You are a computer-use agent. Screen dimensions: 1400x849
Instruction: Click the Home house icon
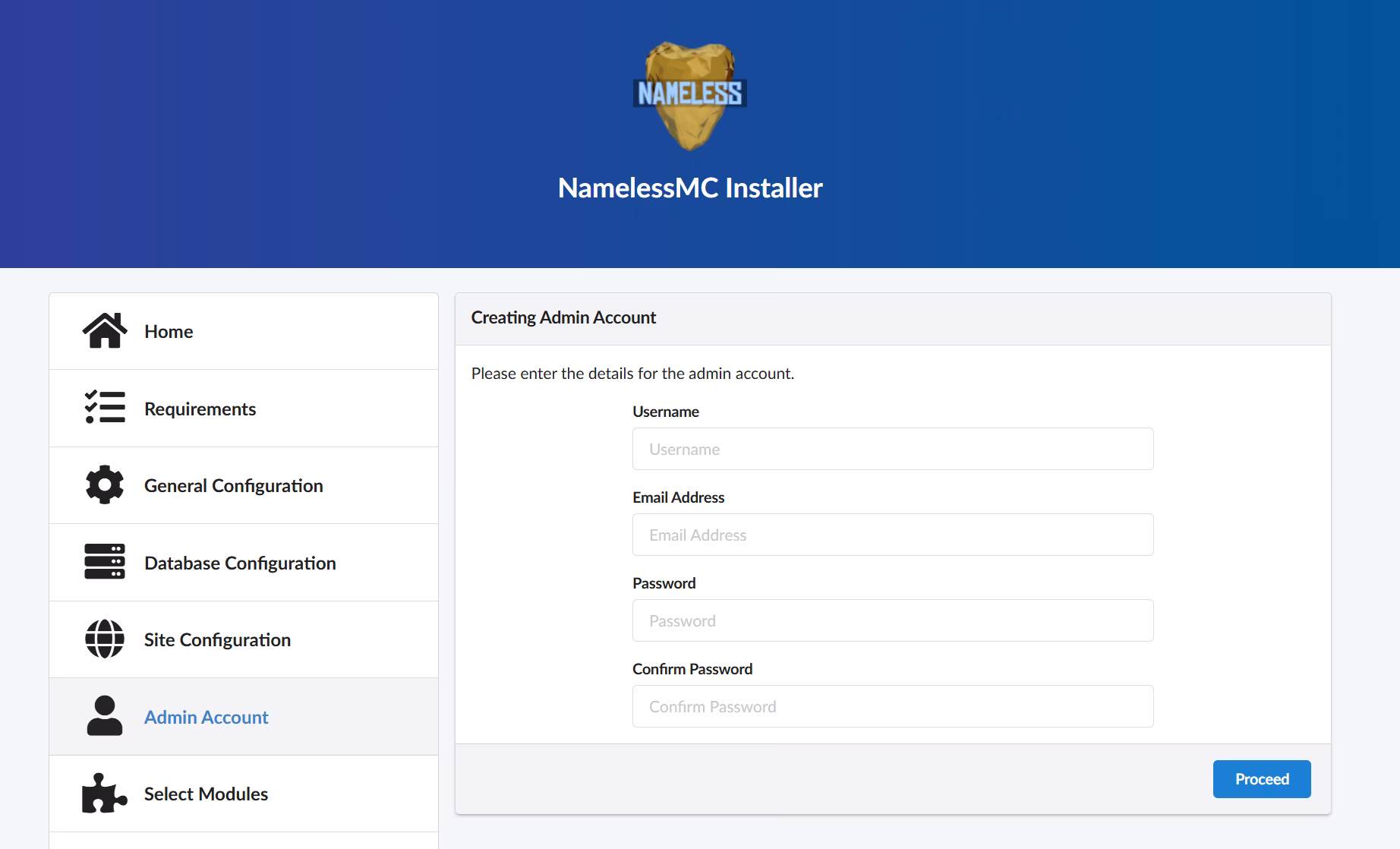tap(105, 331)
